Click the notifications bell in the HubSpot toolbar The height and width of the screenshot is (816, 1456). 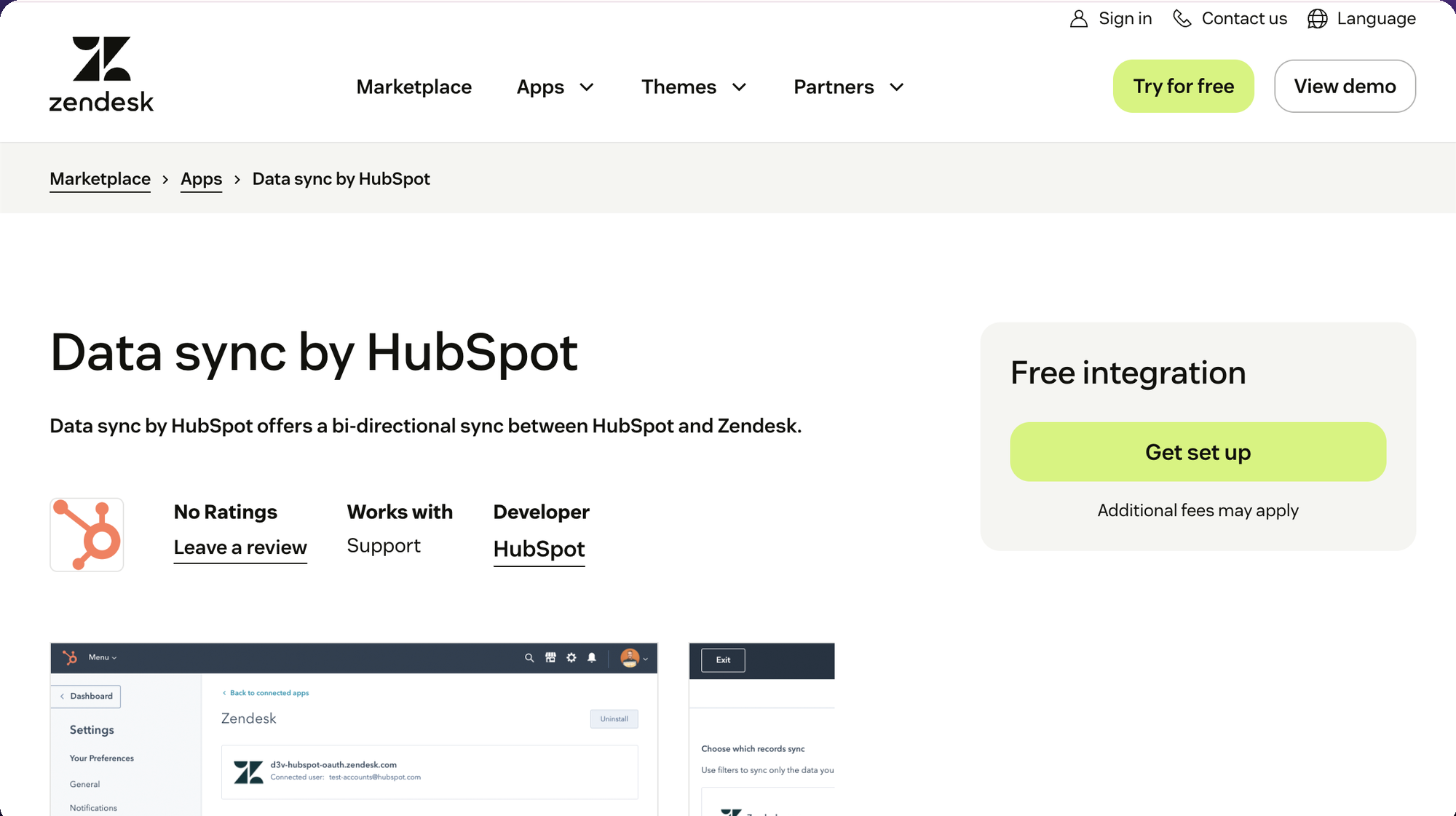(x=591, y=658)
